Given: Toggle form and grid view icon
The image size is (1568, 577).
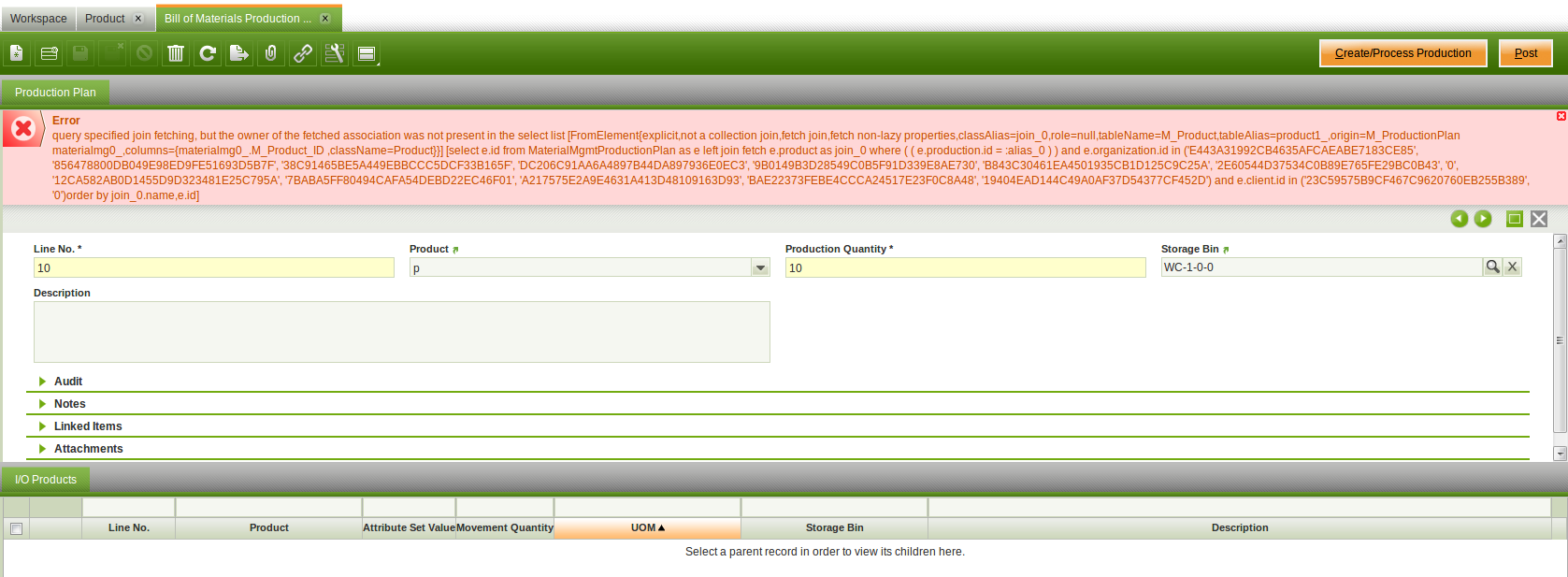Looking at the screenshot, I should (367, 53).
